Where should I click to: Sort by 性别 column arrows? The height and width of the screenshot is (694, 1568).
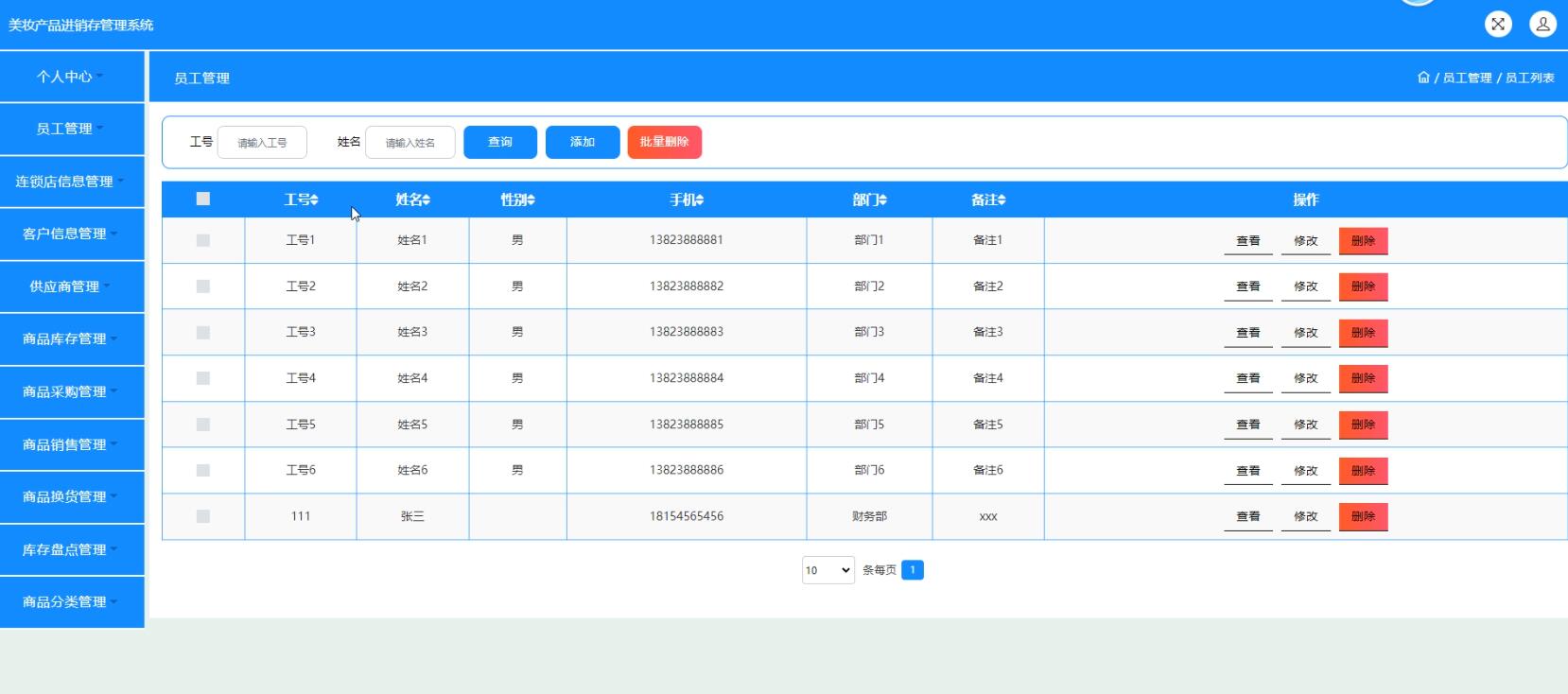[x=531, y=200]
